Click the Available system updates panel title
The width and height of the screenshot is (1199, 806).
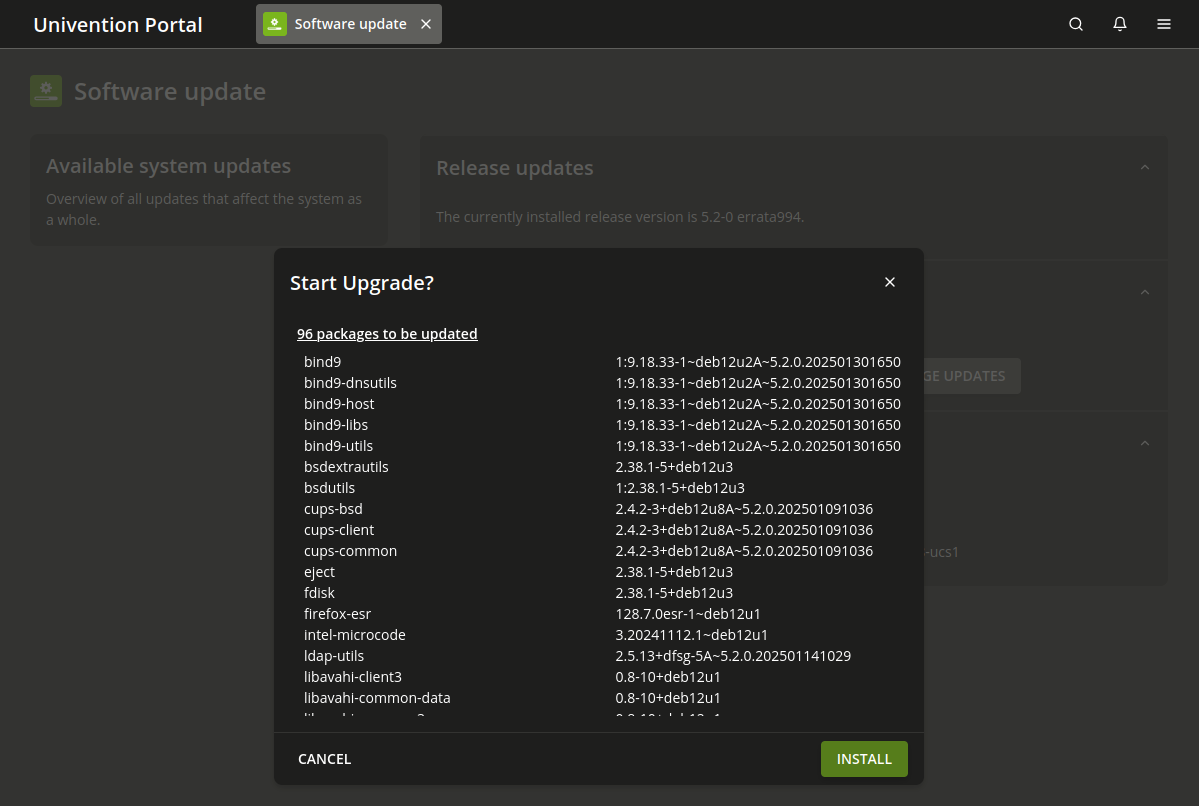(x=168, y=166)
